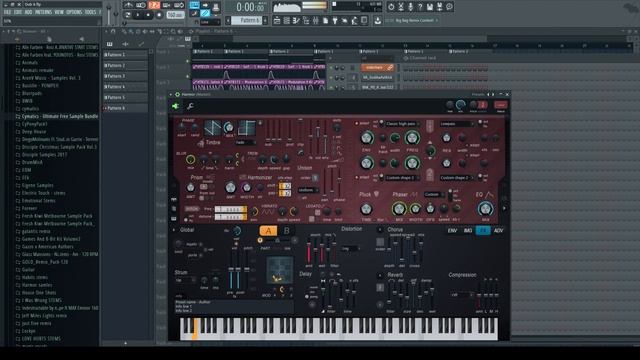Toggle the Chorus enable switch in Harmor
This screenshot has width=640, height=360.
click(x=380, y=229)
